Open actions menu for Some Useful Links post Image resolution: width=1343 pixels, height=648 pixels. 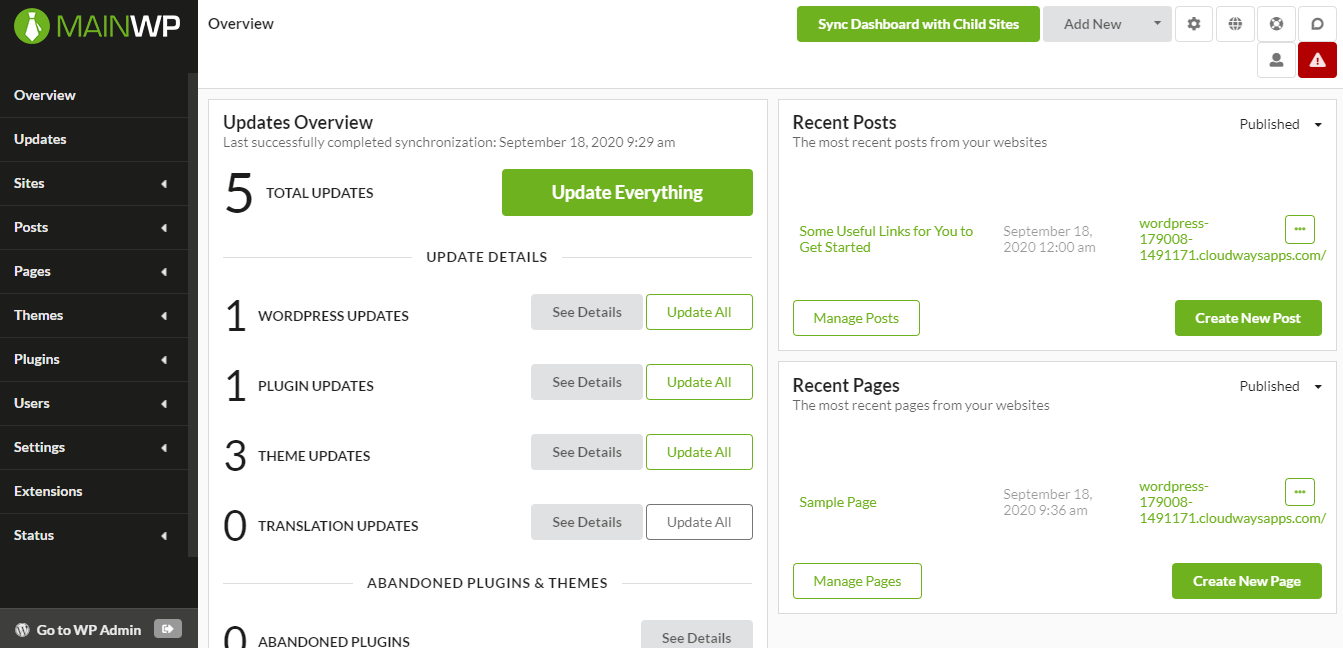coord(1299,229)
